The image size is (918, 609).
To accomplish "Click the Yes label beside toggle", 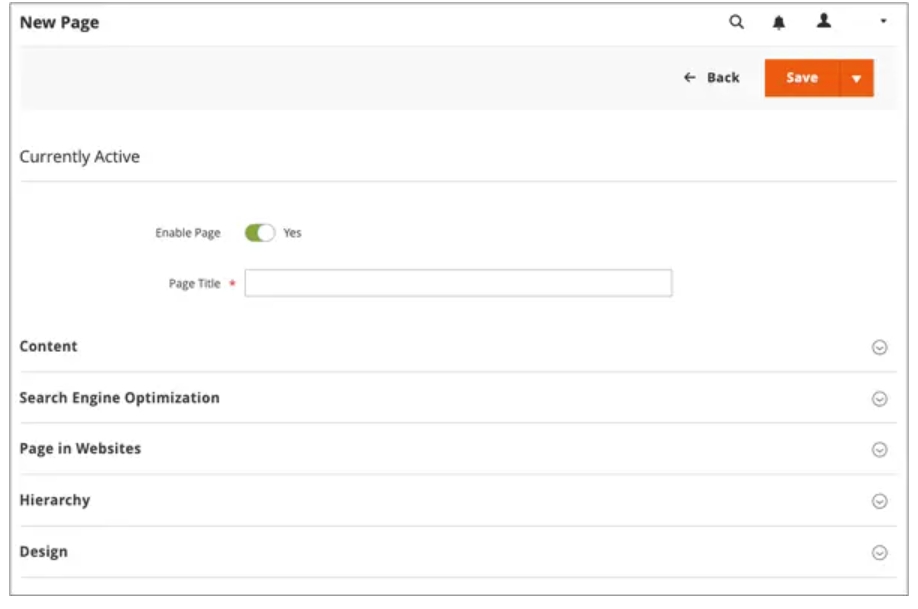I will 292,233.
